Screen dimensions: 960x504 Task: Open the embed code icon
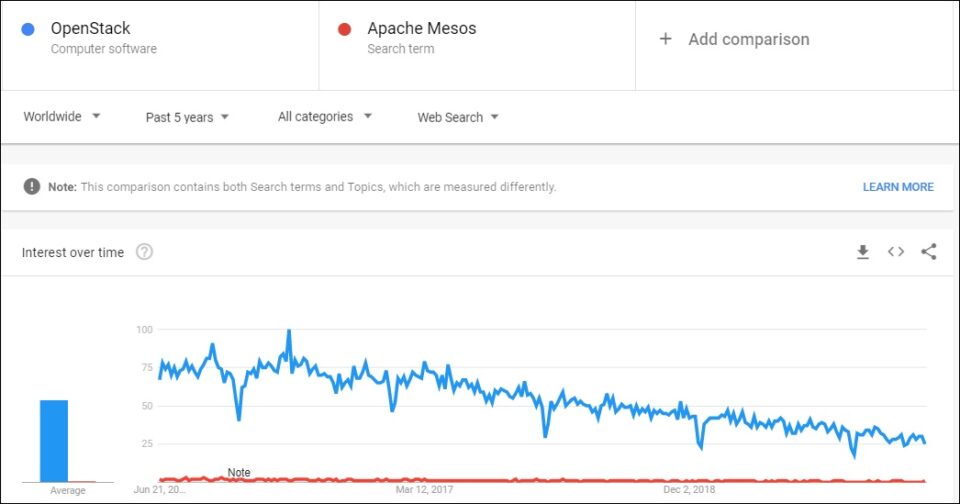click(896, 252)
